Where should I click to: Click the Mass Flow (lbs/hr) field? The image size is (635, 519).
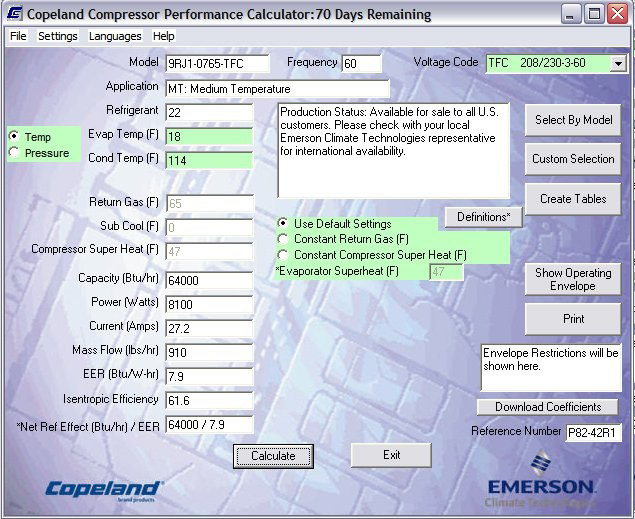pos(209,352)
